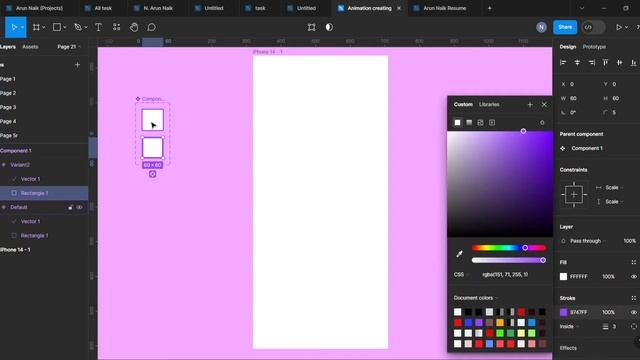Image resolution: width=640 pixels, height=360 pixels.
Task: Open Move tool dropdown arrow
Action: (x=22, y=27)
